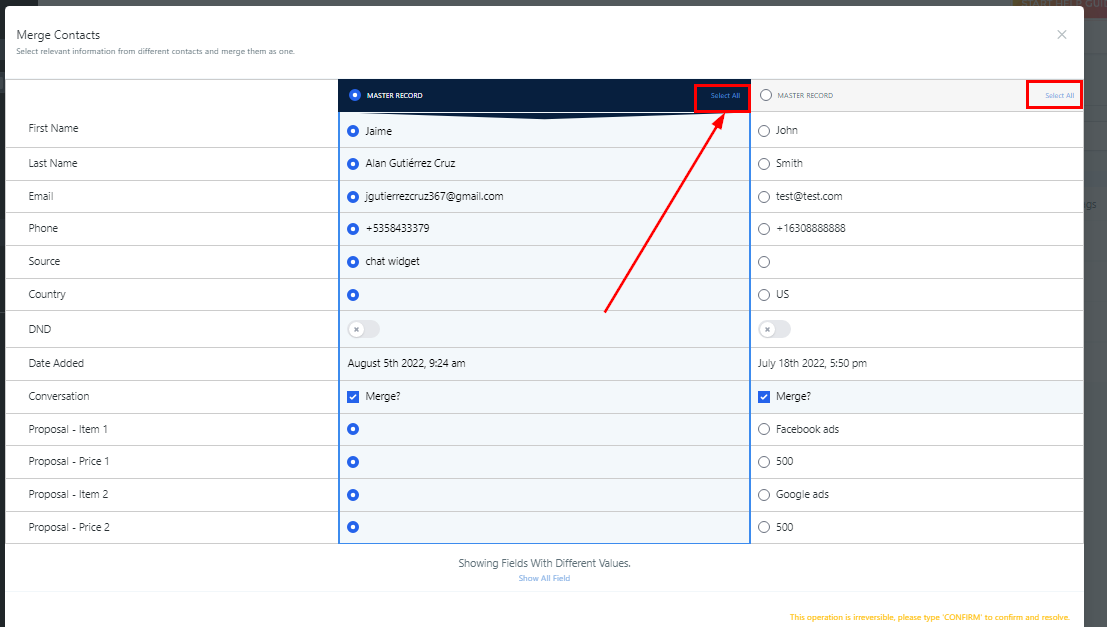The image size is (1107, 627).
Task: Expand the list with Show All Field
Action: coord(544,579)
